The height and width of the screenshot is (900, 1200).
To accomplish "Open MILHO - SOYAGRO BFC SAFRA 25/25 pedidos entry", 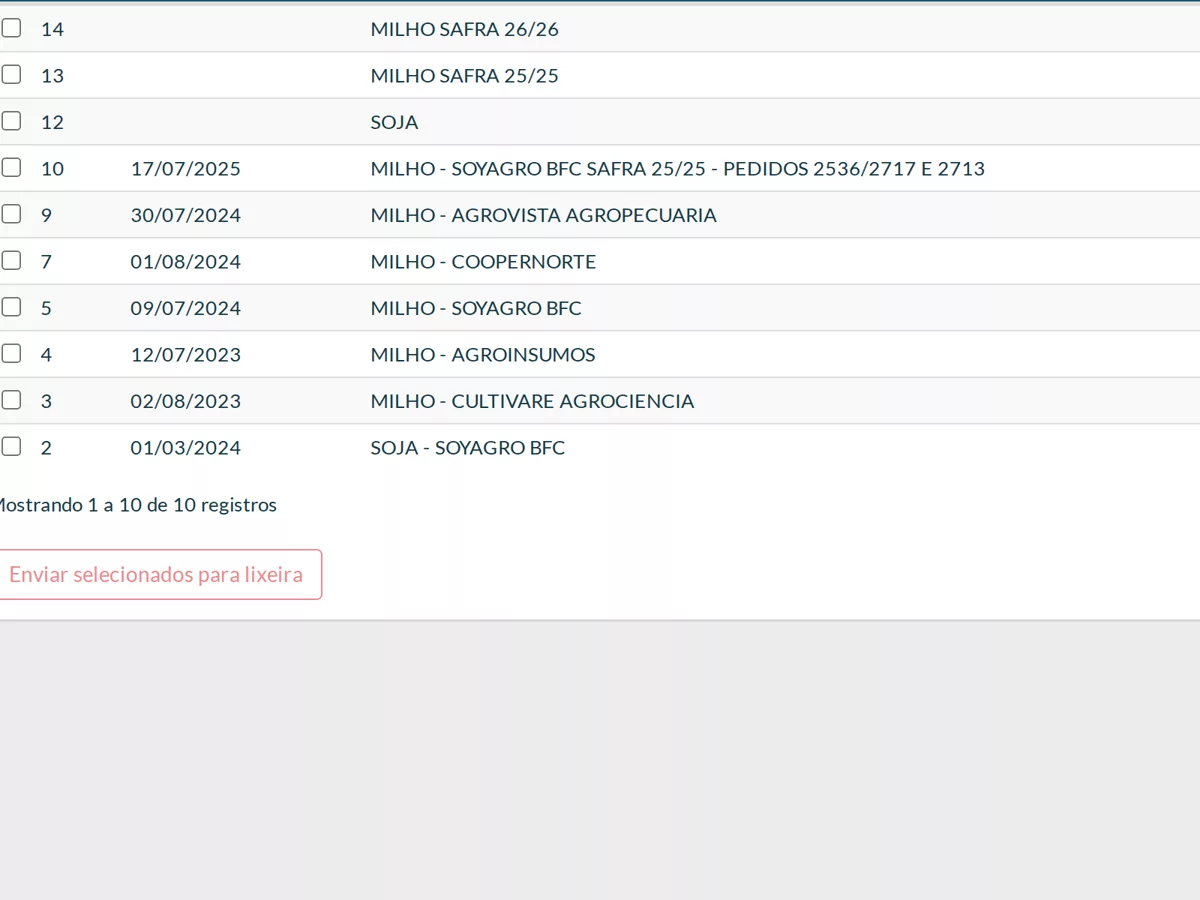I will point(678,168).
